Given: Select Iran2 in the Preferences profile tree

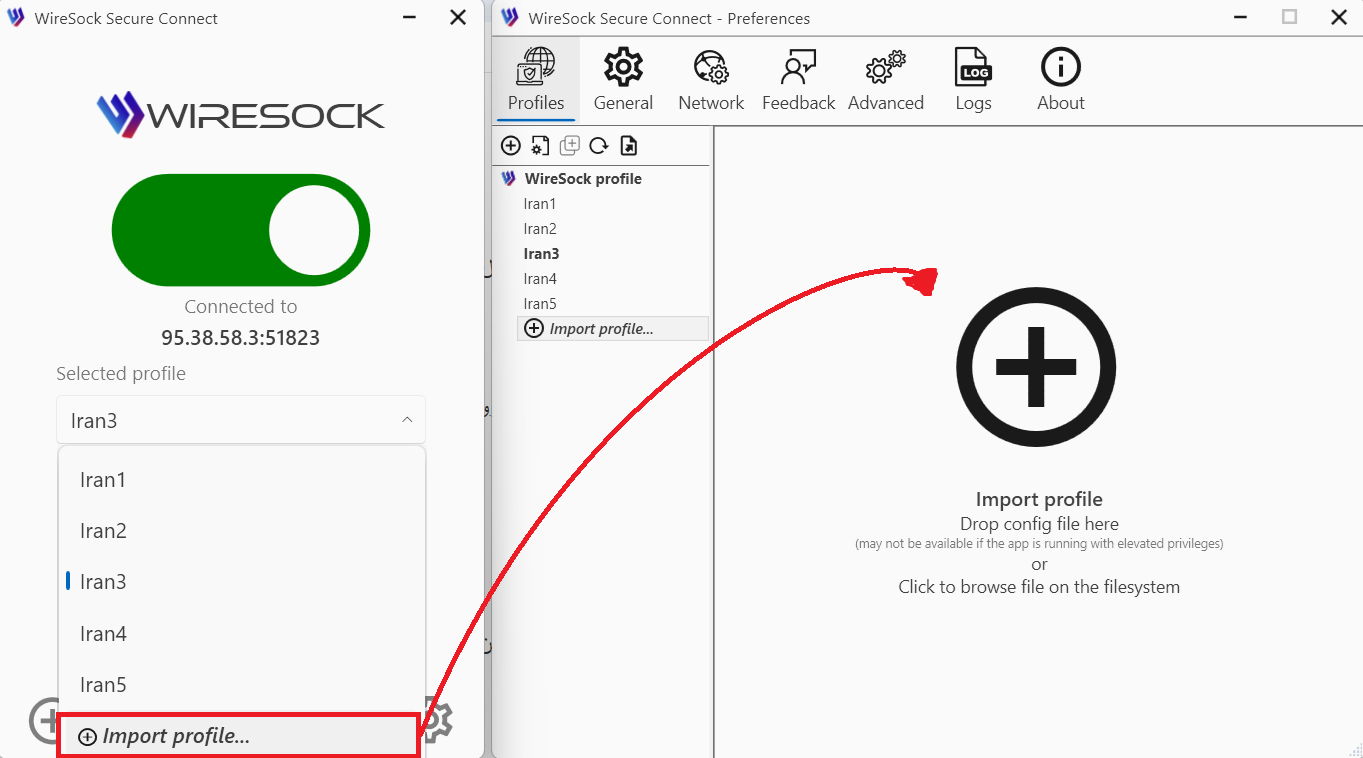Looking at the screenshot, I should (540, 229).
